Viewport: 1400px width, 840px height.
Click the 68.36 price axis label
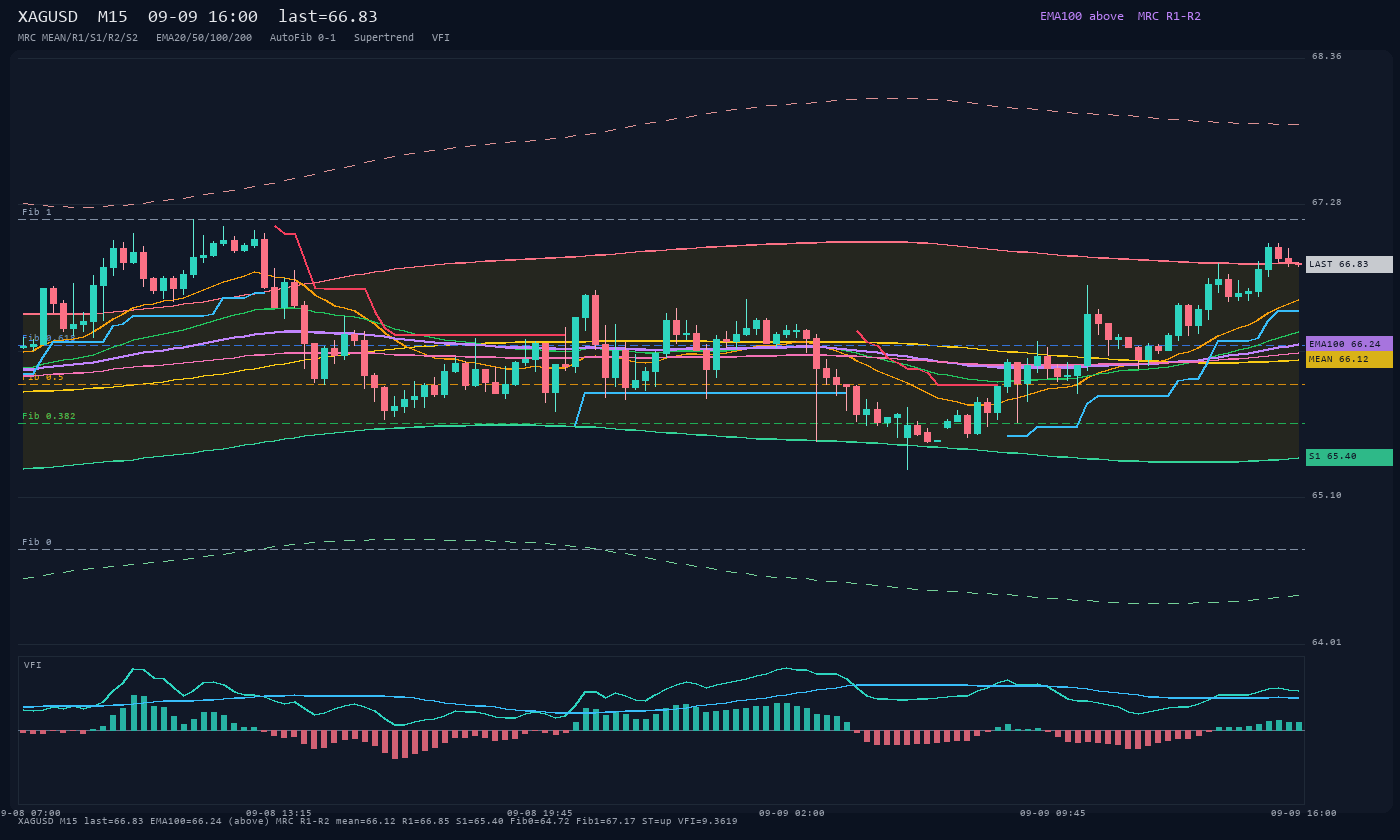[x=1327, y=56]
